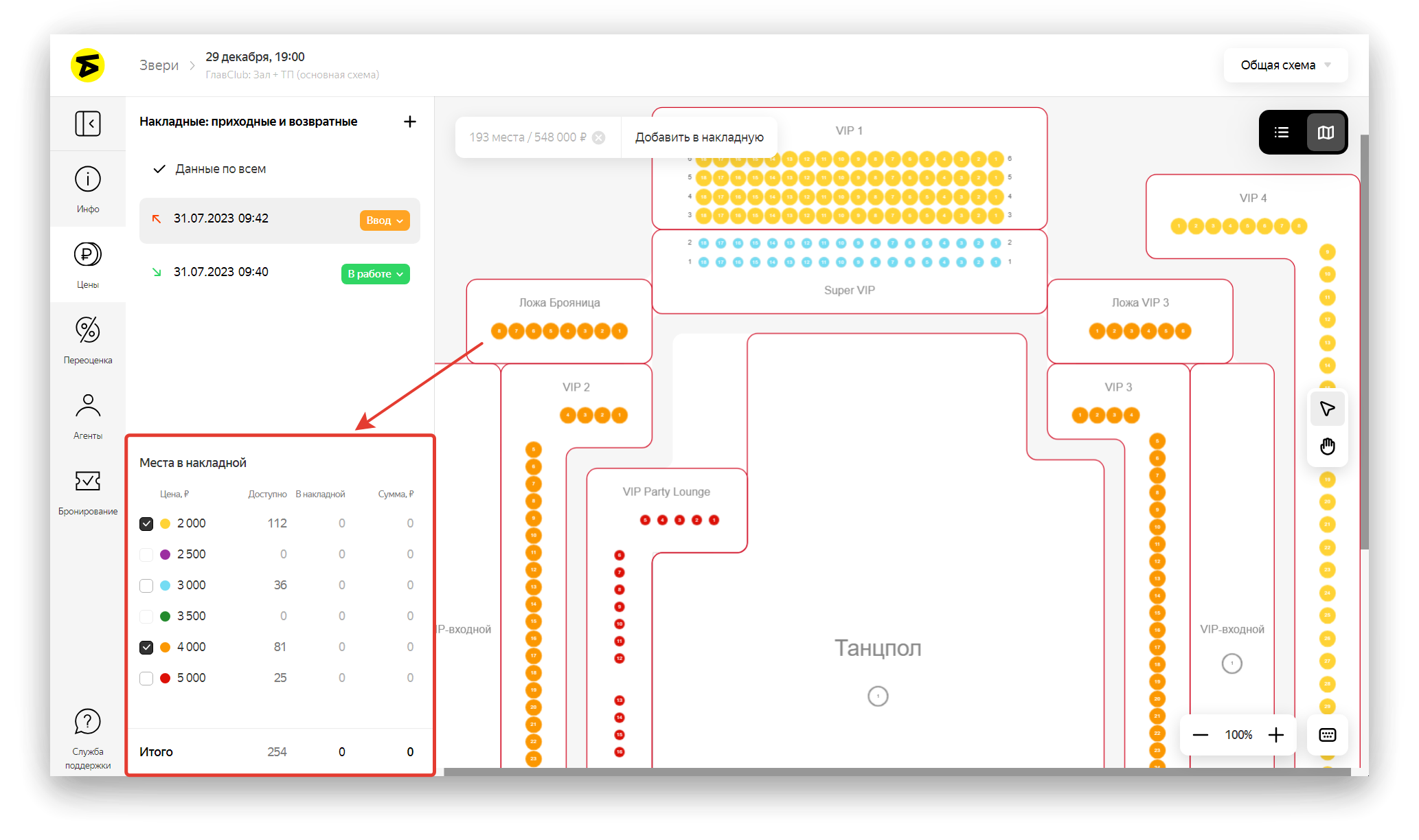Click Добавить в накладную button

pos(699,137)
